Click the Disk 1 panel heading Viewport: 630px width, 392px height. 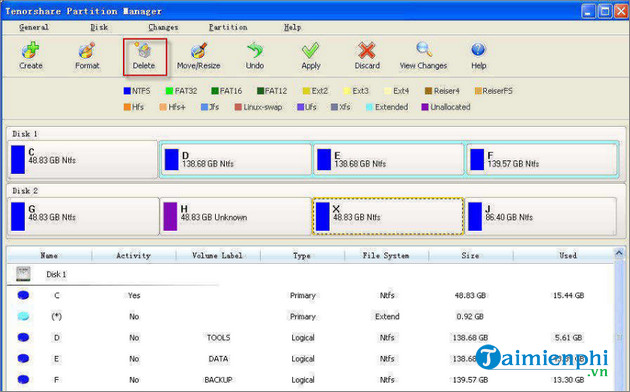pos(25,134)
